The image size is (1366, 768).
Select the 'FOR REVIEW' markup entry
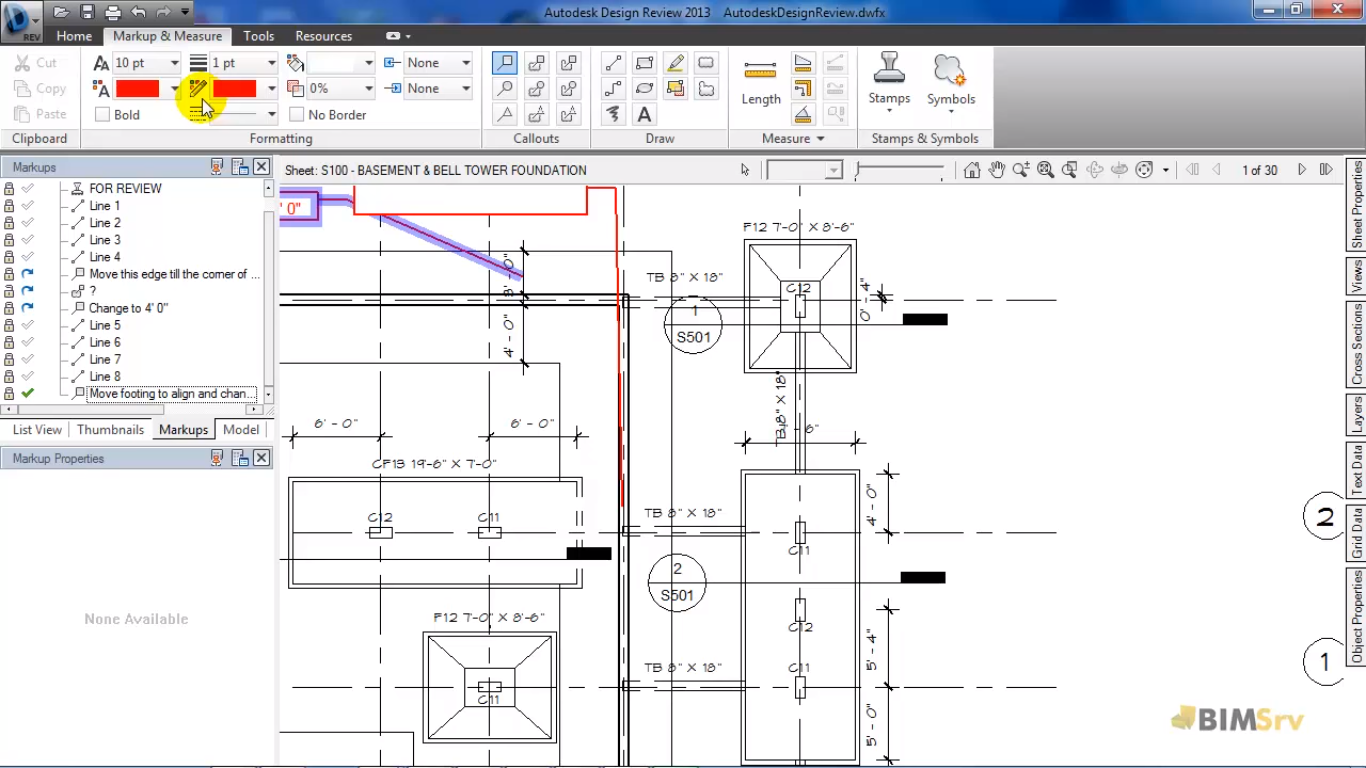point(125,188)
